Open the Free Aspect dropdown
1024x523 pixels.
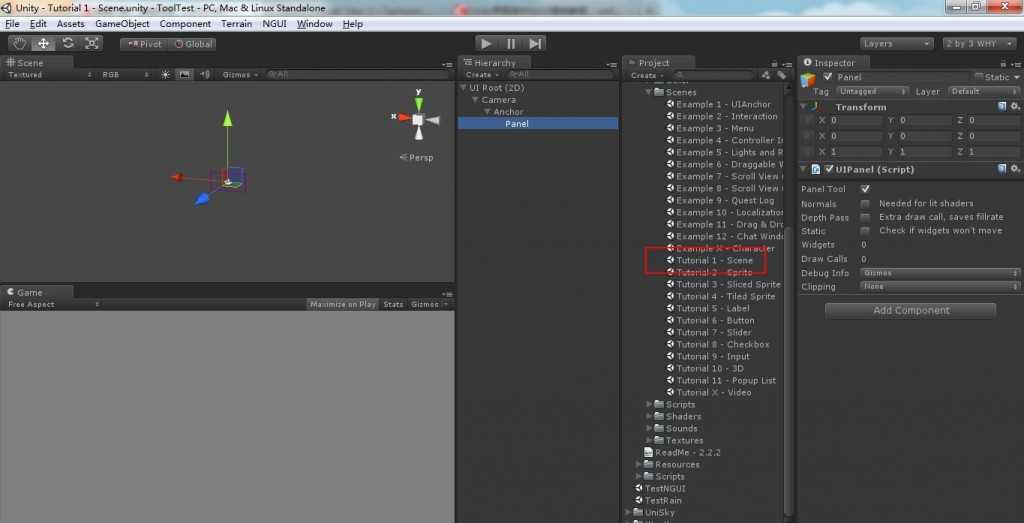tap(53, 304)
